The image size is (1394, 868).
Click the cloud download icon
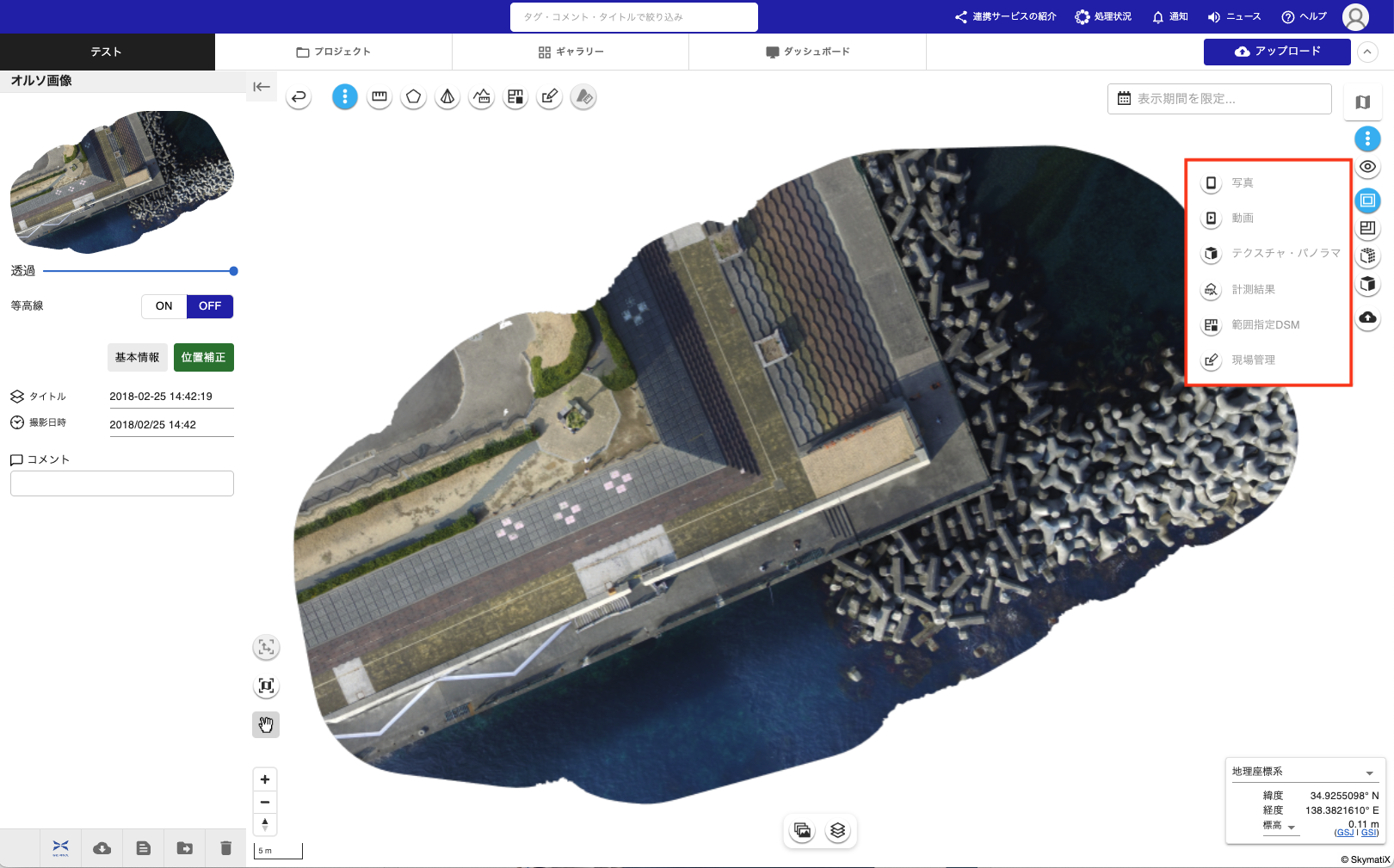[x=102, y=848]
